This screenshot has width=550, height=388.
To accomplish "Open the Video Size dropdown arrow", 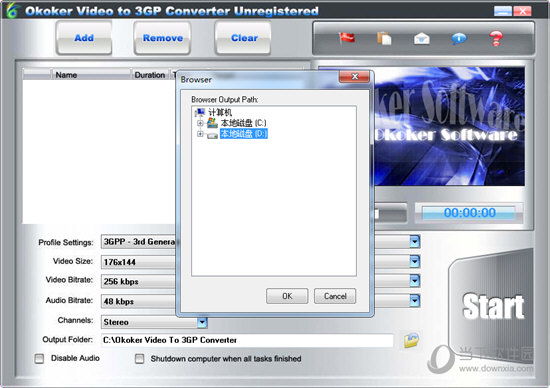I will [x=415, y=261].
